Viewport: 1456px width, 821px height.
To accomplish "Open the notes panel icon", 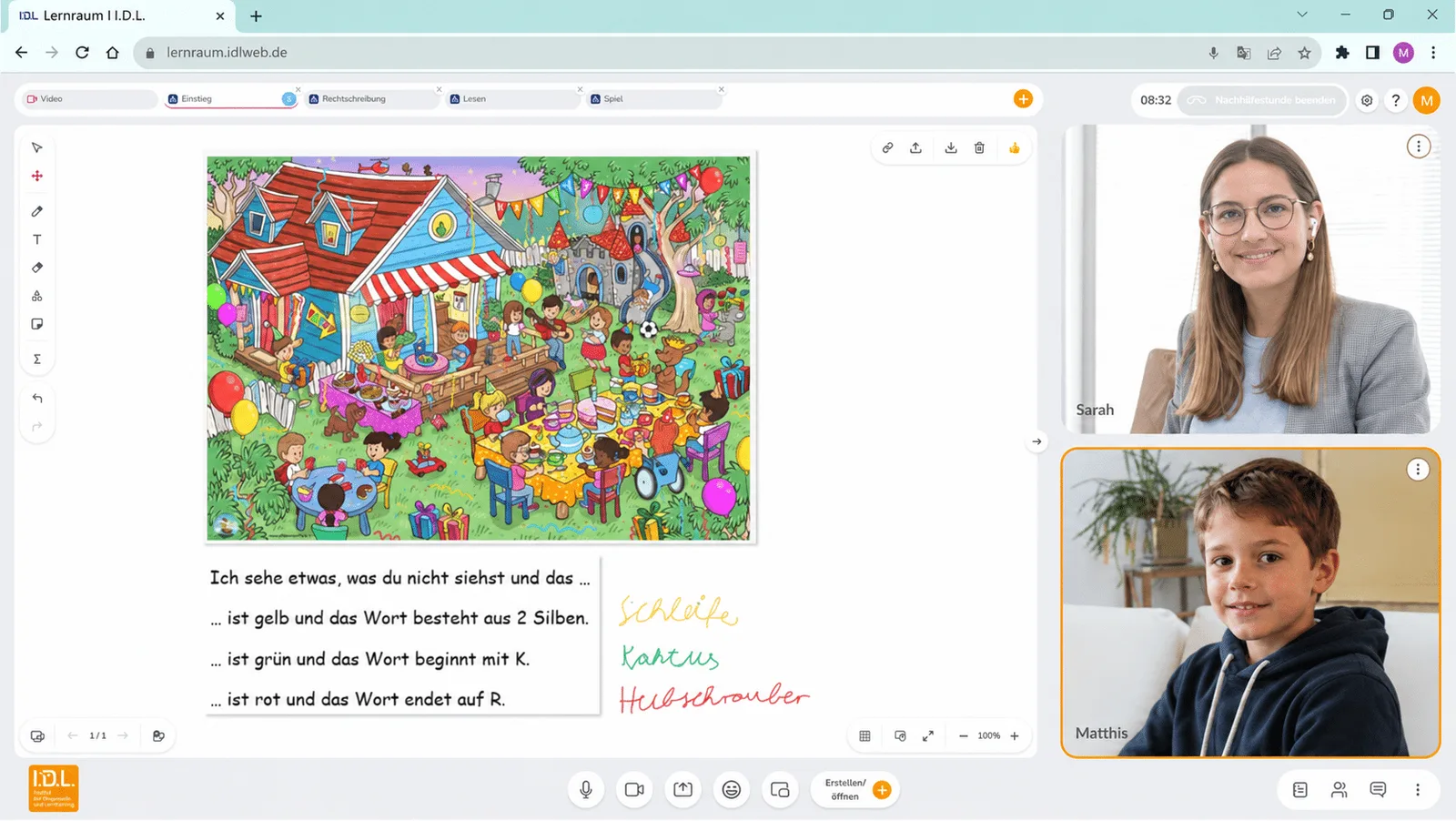I will click(1299, 789).
